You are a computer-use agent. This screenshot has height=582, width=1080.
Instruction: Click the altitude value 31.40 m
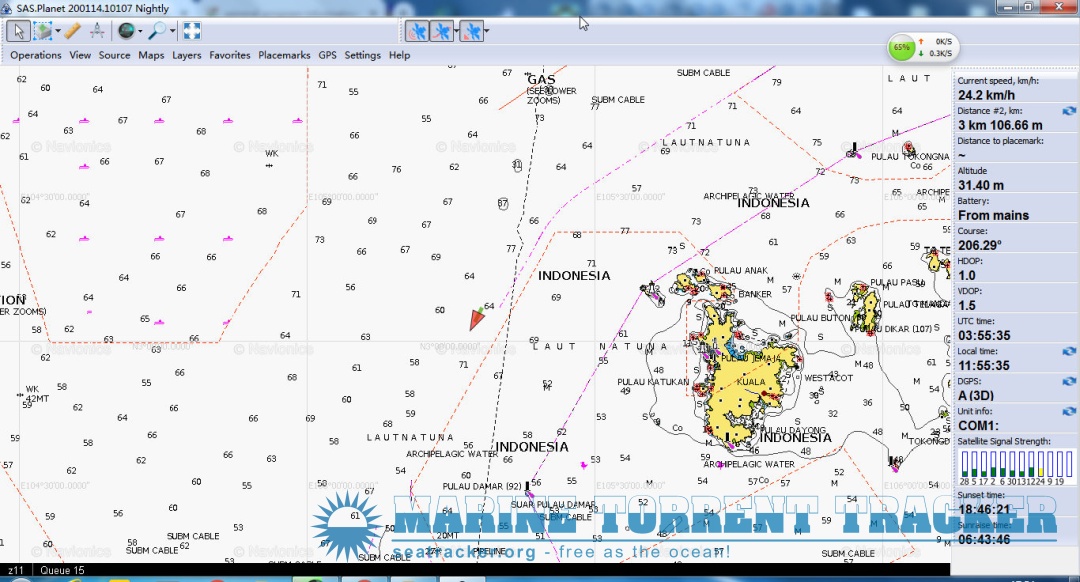pyautogui.click(x=981, y=185)
